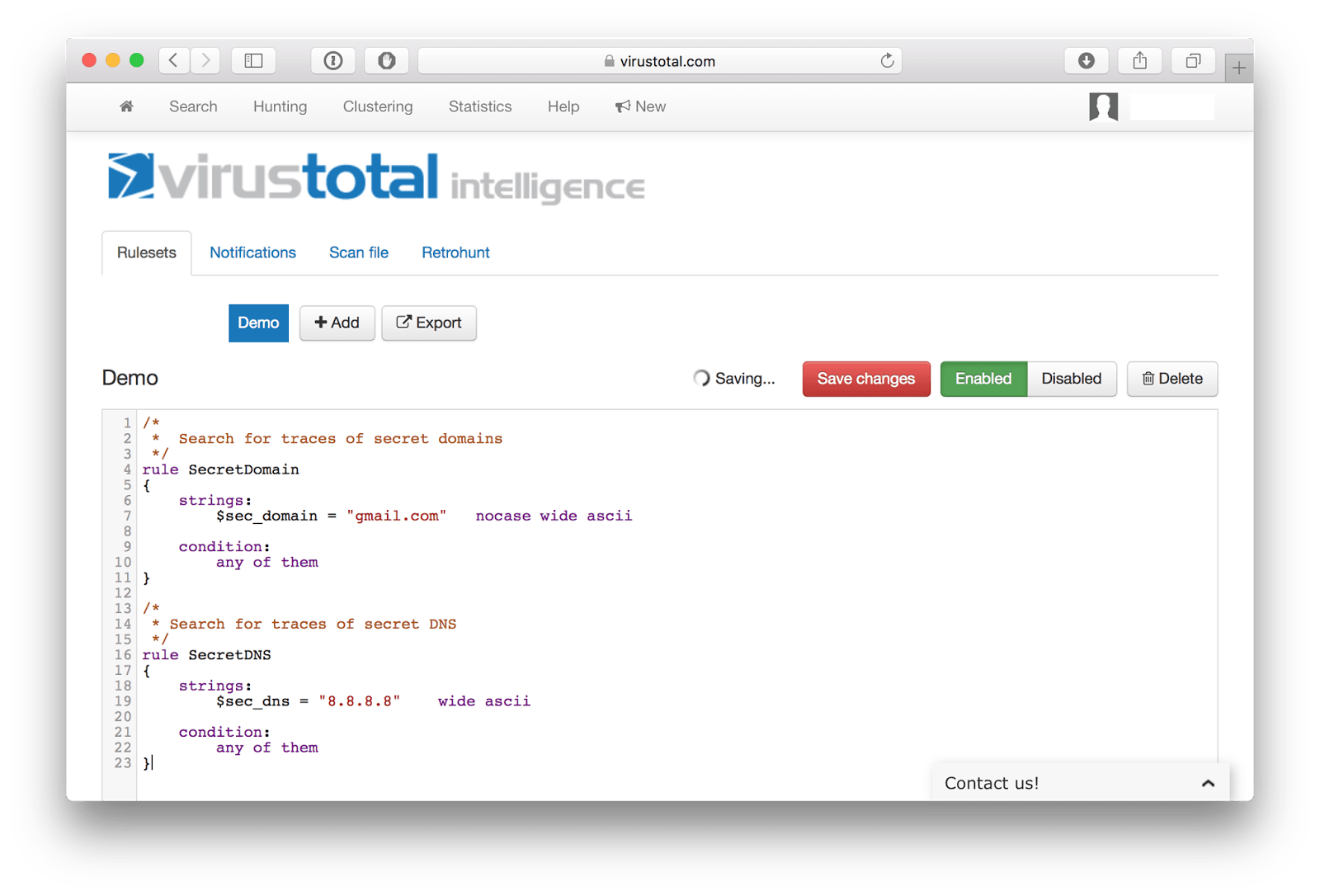The height and width of the screenshot is (896, 1320).
Task: Switch to the Scan file tab
Action: tap(359, 252)
